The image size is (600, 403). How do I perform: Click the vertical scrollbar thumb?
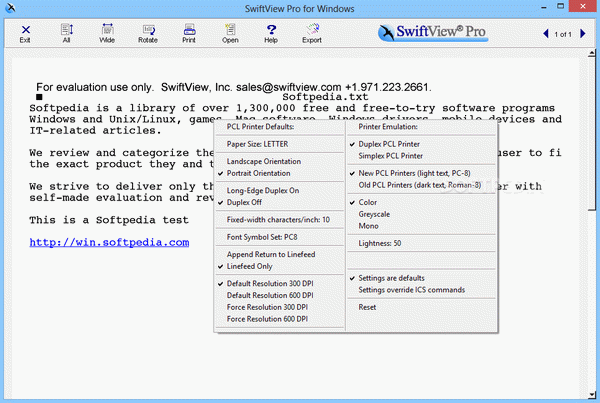click(592, 133)
